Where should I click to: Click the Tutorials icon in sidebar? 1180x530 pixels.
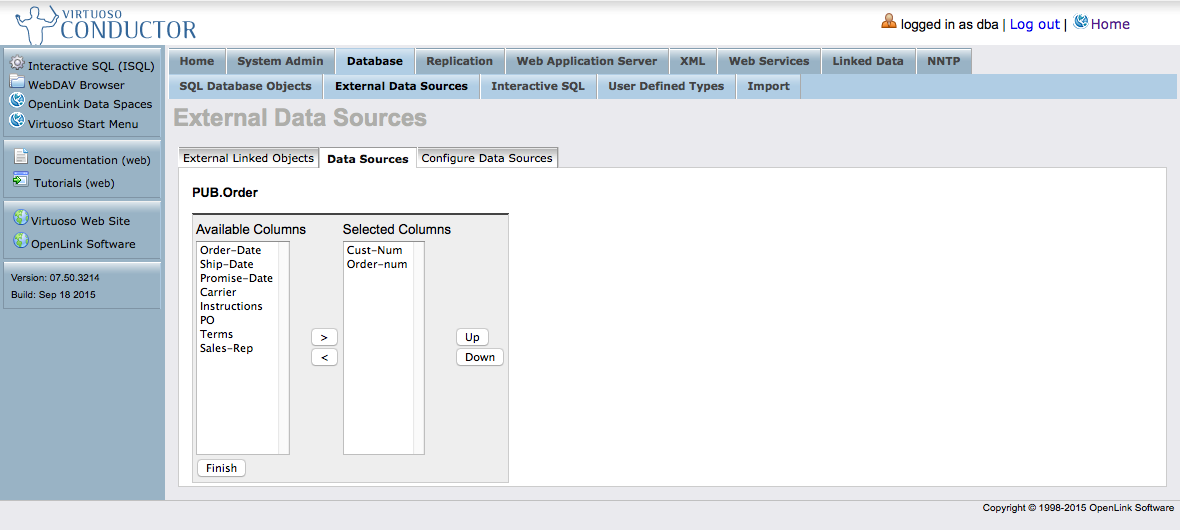tap(21, 181)
